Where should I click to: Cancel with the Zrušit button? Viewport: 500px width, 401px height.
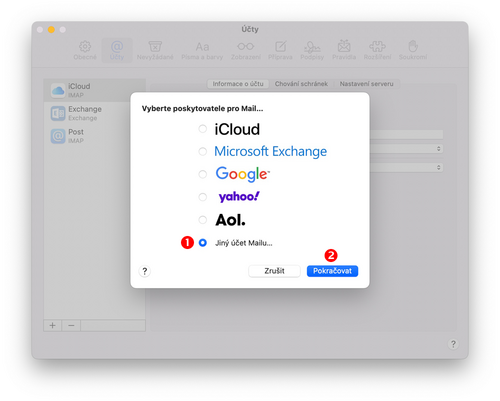274,271
